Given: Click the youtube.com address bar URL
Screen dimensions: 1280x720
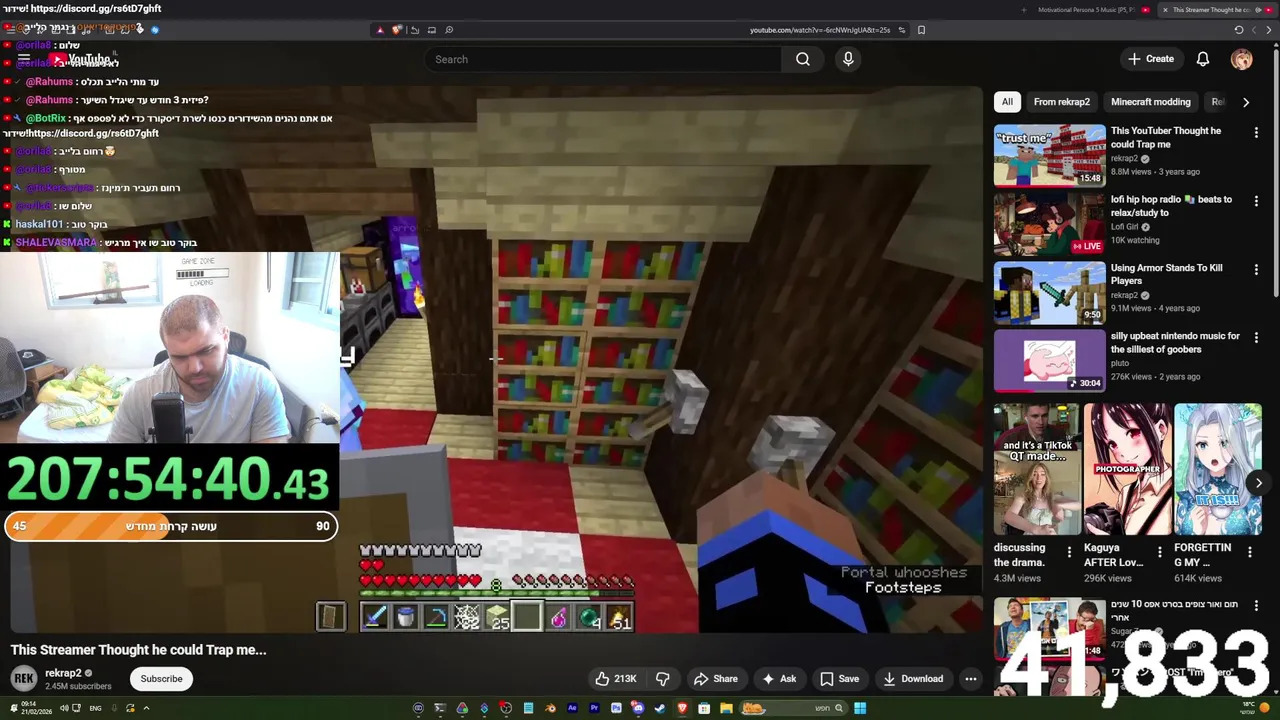Looking at the screenshot, I should 820,30.
